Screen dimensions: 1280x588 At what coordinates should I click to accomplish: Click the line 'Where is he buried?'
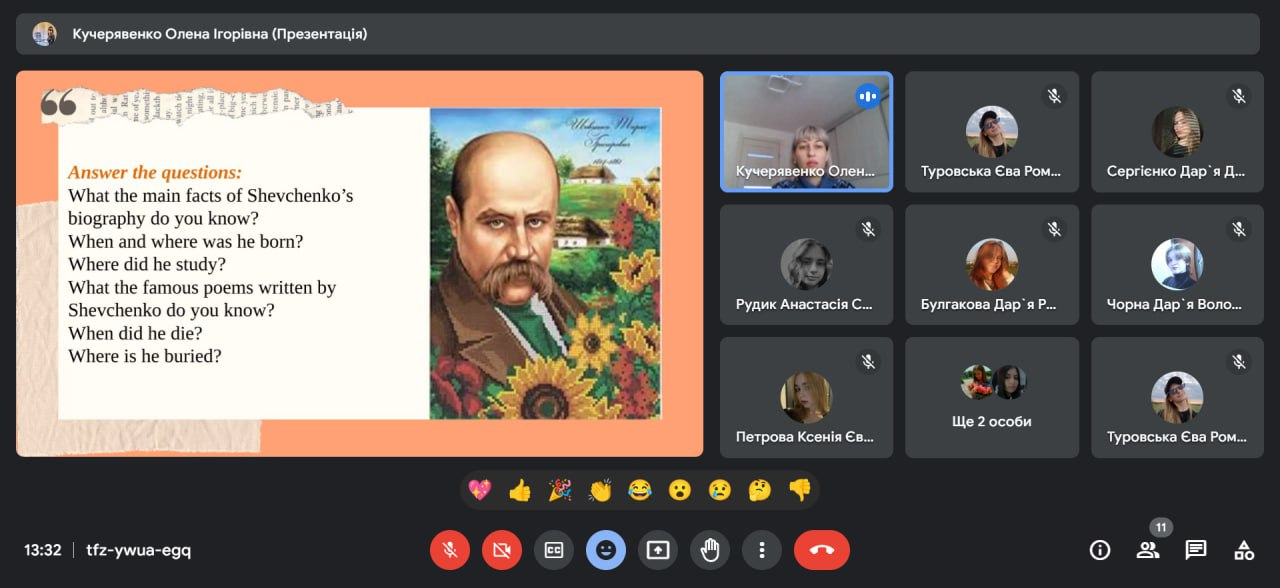tap(145, 356)
